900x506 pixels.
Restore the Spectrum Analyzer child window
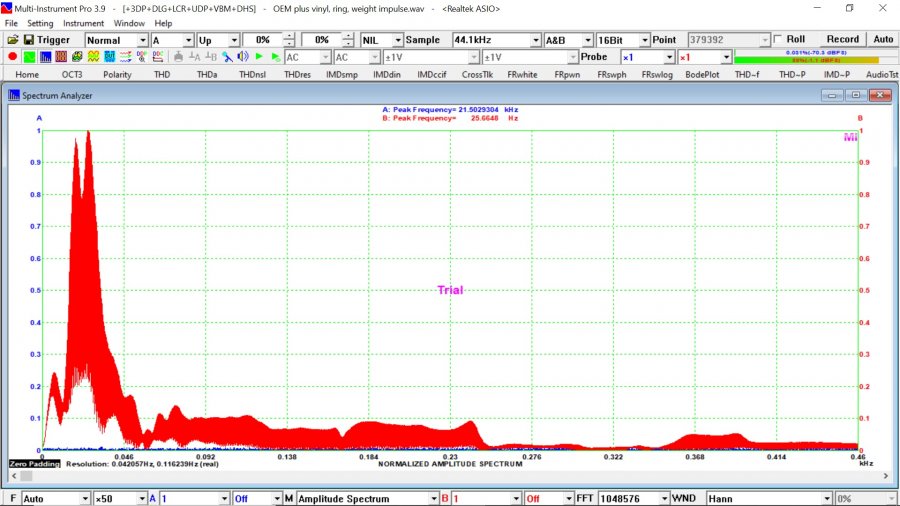[x=855, y=95]
